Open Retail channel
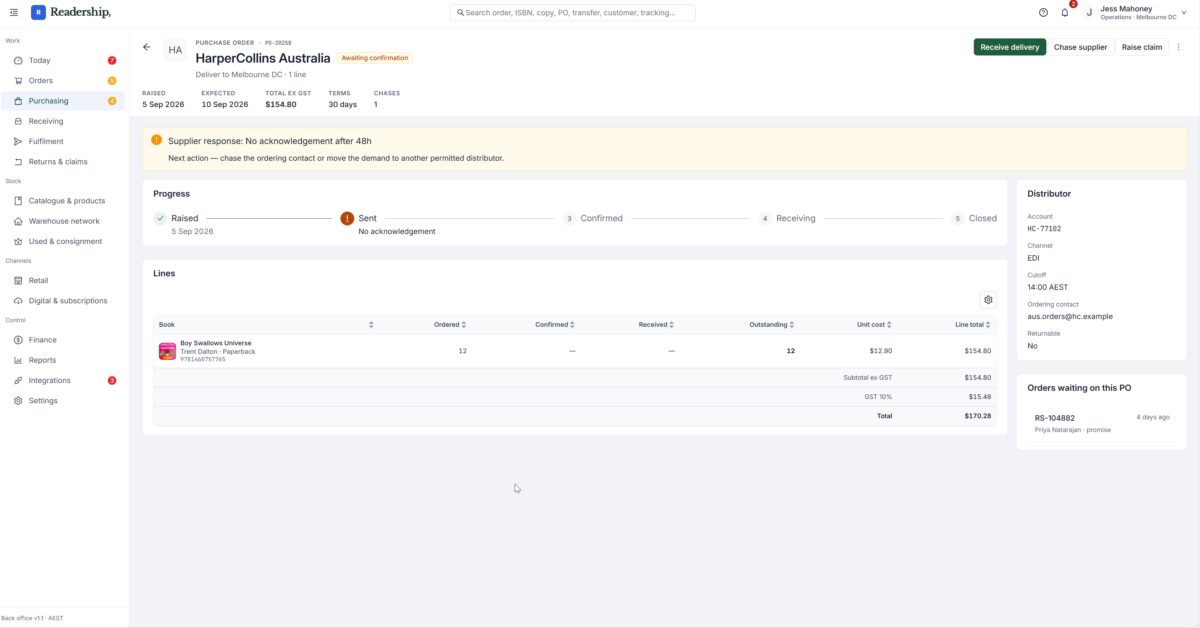The image size is (1200, 628). (62, 281)
